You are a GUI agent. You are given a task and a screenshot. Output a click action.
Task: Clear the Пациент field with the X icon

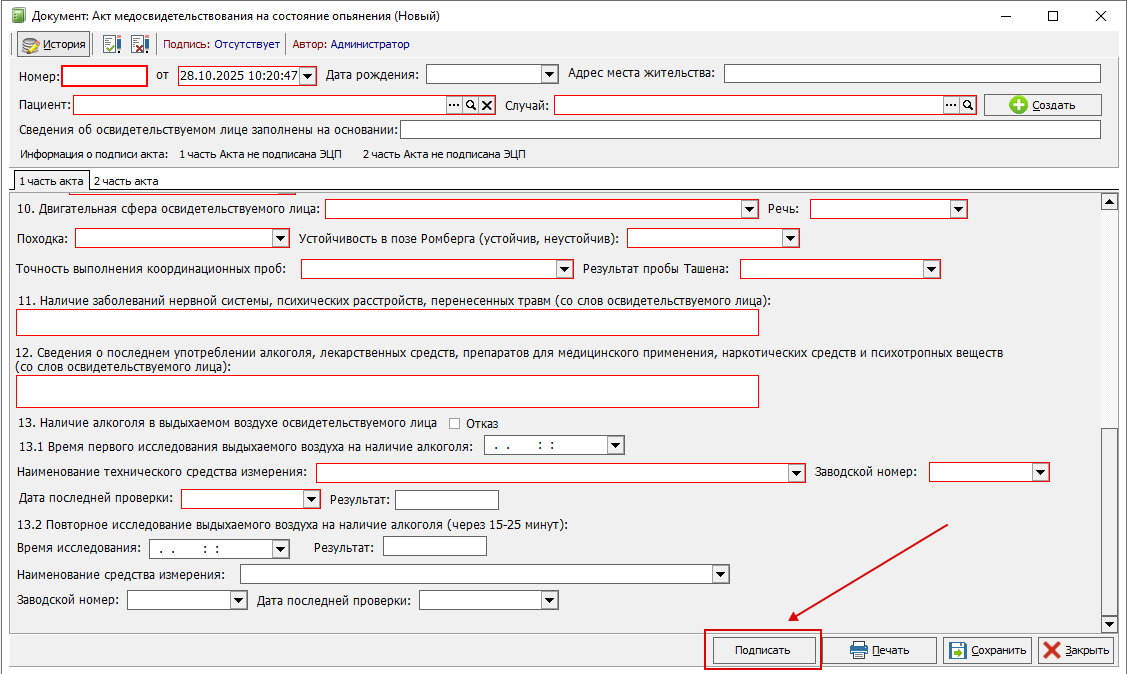(487, 105)
